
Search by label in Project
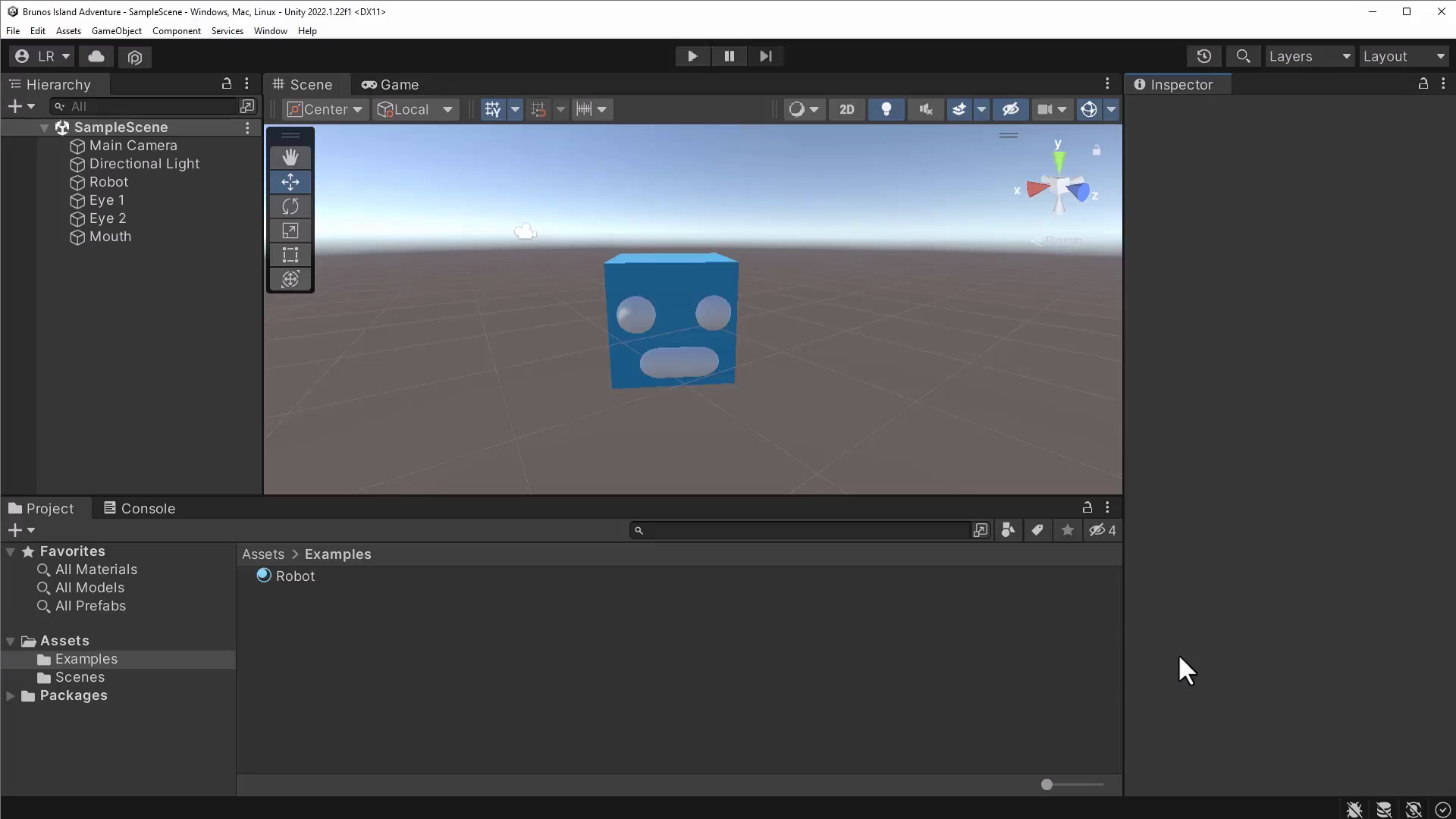pos(1037,530)
